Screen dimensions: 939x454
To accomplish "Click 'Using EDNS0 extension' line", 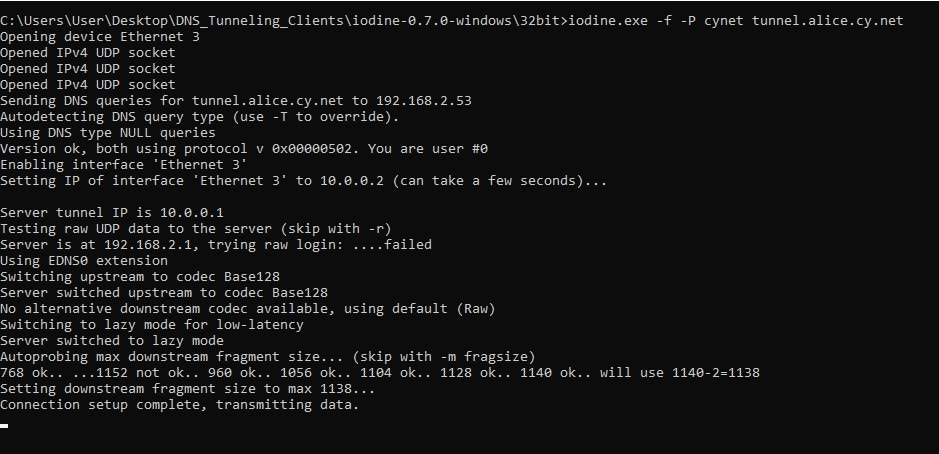I will point(84,261).
